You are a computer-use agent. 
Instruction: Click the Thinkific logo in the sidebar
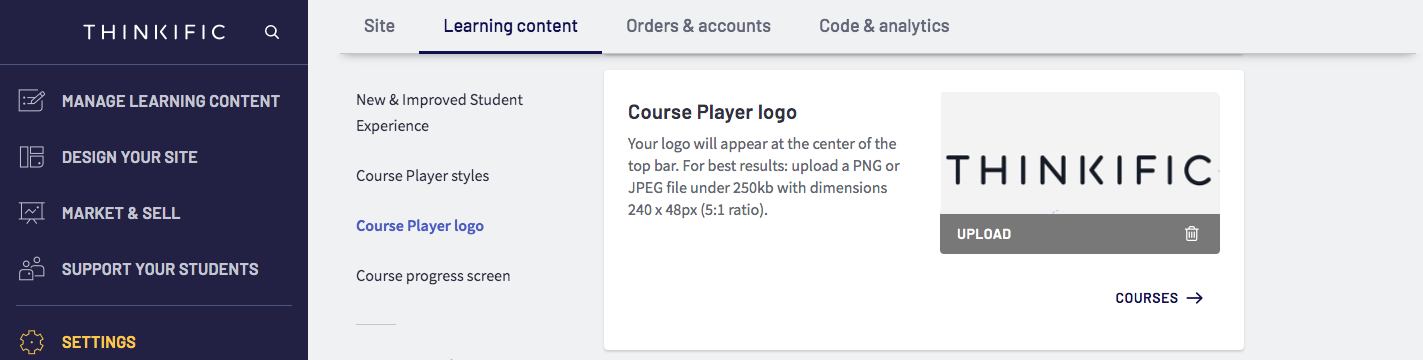point(155,32)
